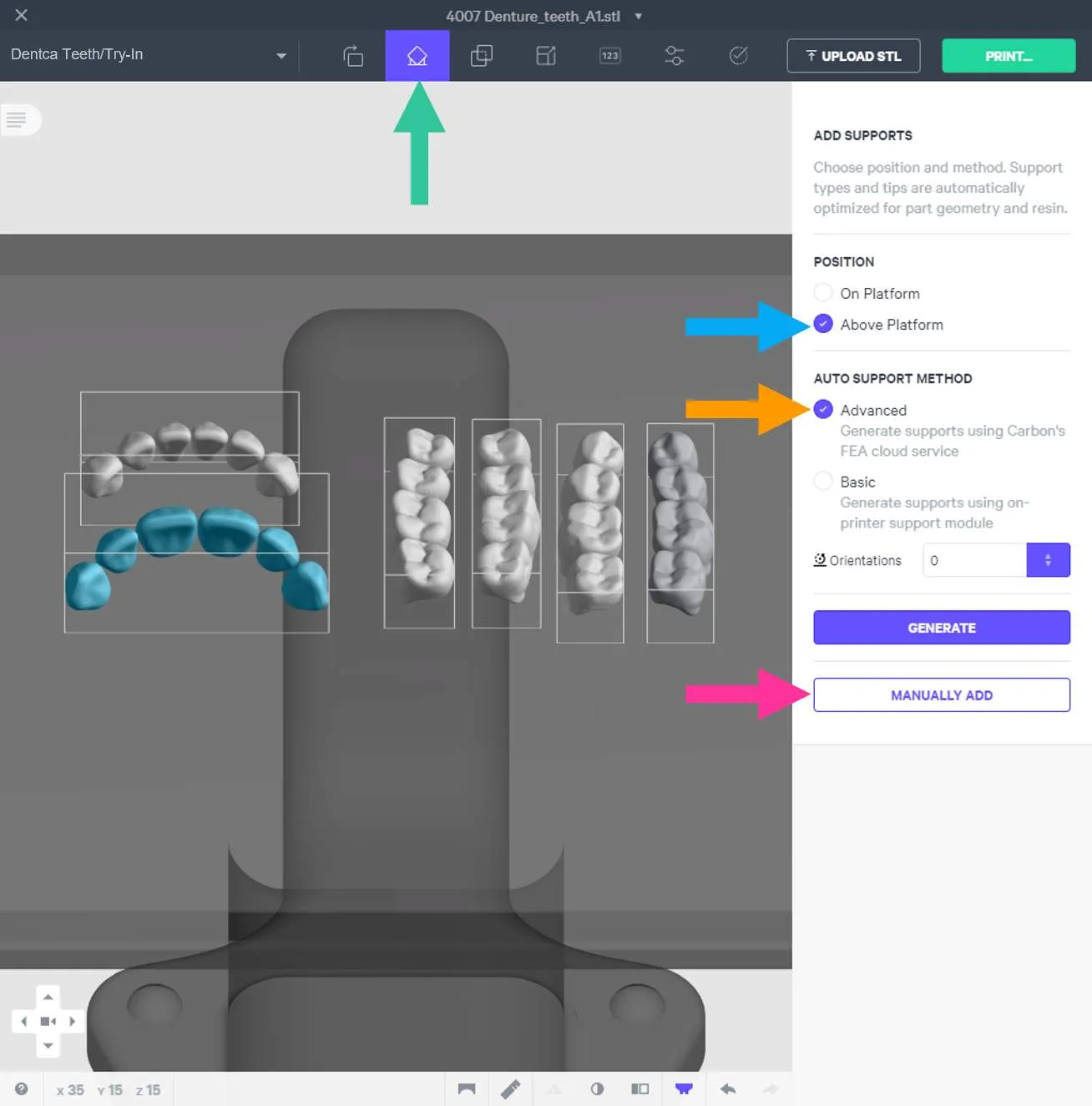Click the x 35 dimension readout
1092x1106 pixels.
tap(70, 1089)
